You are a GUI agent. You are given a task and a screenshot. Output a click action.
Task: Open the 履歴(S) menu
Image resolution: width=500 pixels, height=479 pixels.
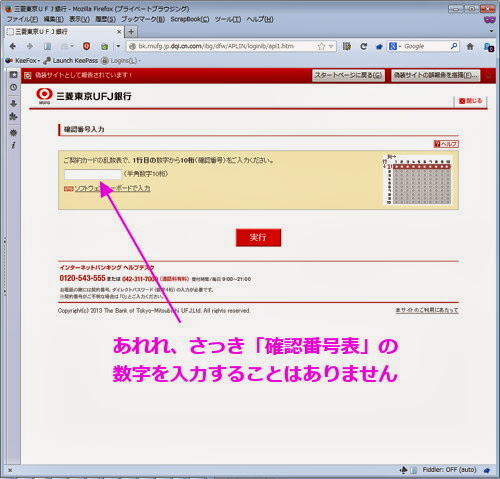pyautogui.click(x=105, y=19)
